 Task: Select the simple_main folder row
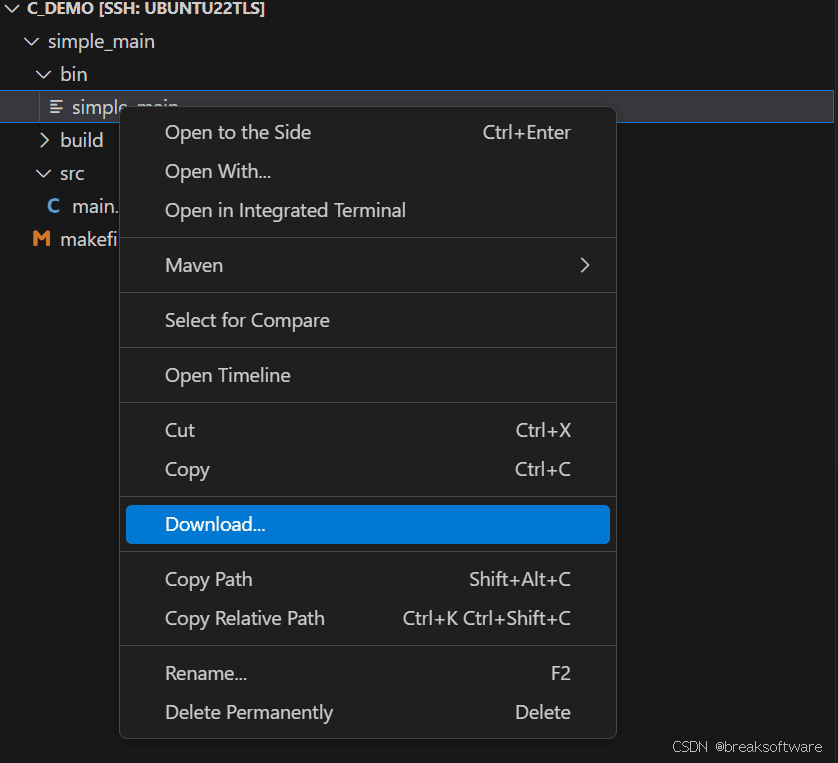coord(417,42)
